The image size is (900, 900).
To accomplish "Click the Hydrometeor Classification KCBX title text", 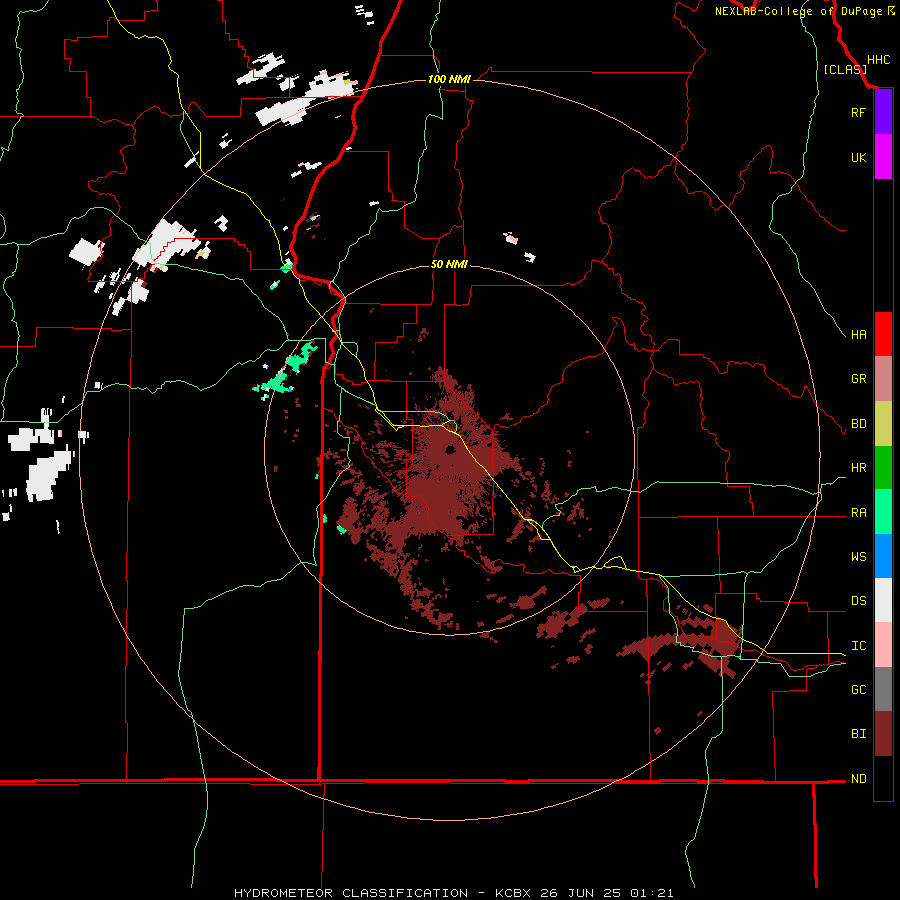I will pyautogui.click(x=453, y=893).
